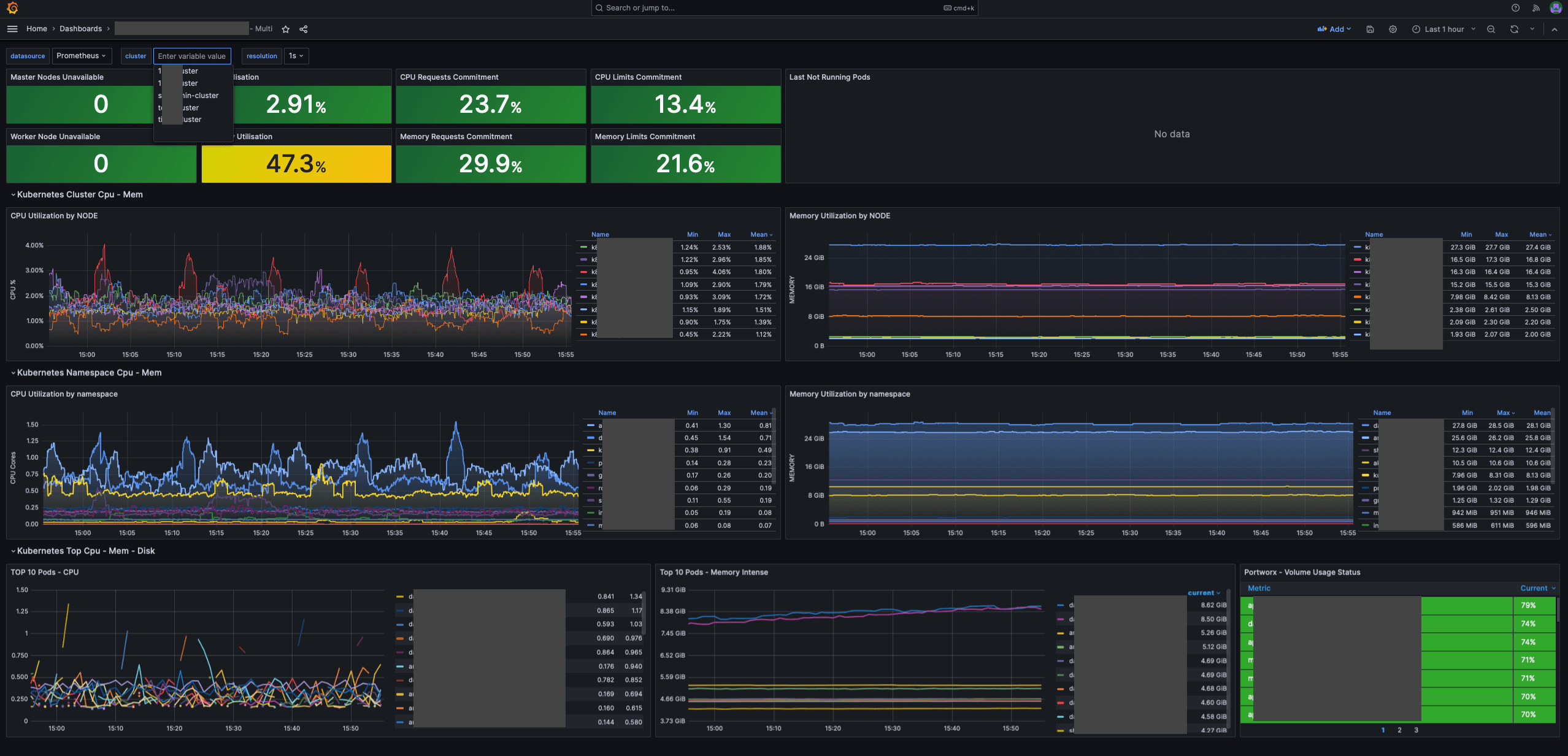Star this dashboard as favorite

pos(285,29)
